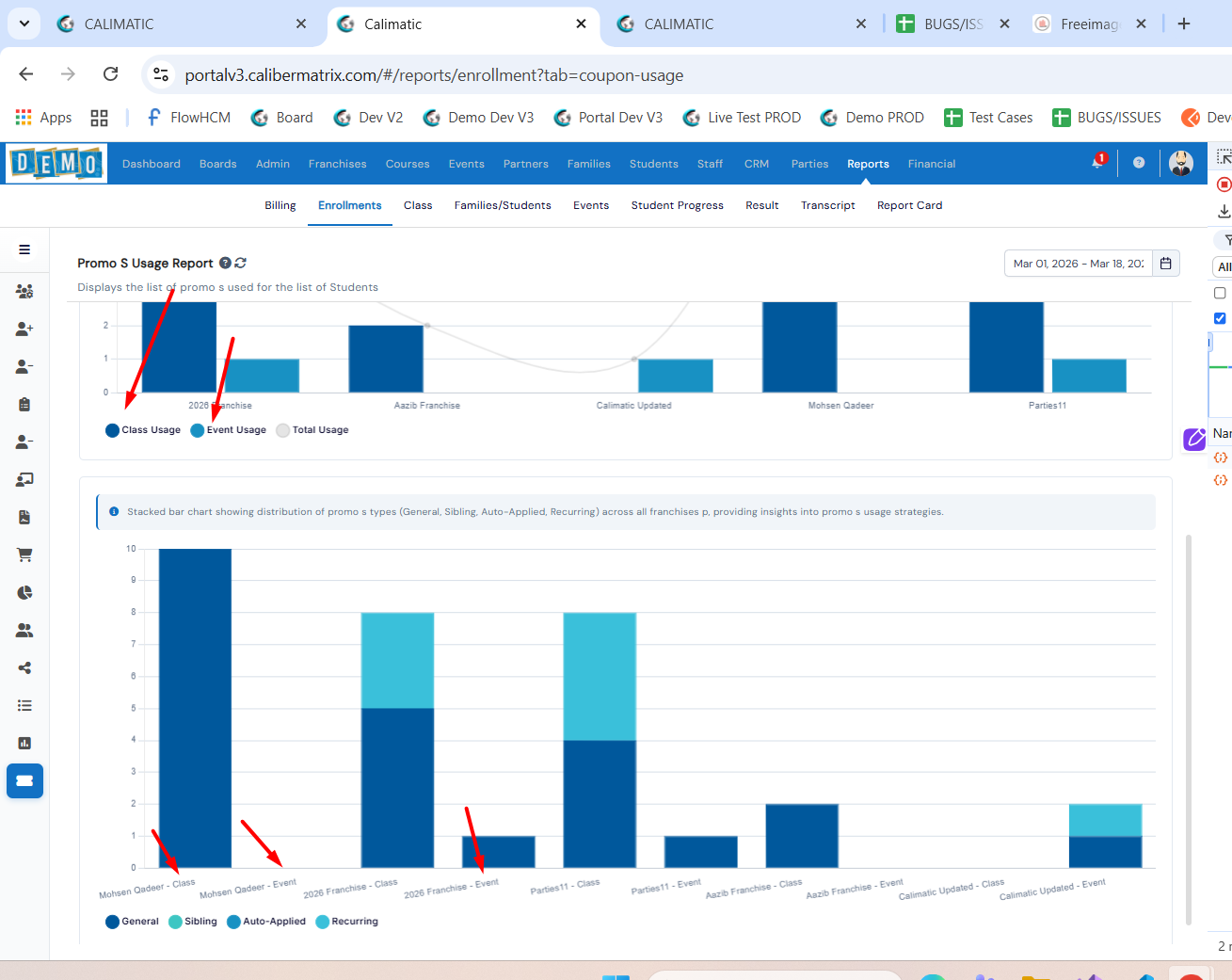Viewport: 1232px width, 980px height.
Task: Open the notifications bell
Action: pyautogui.click(x=1097, y=163)
